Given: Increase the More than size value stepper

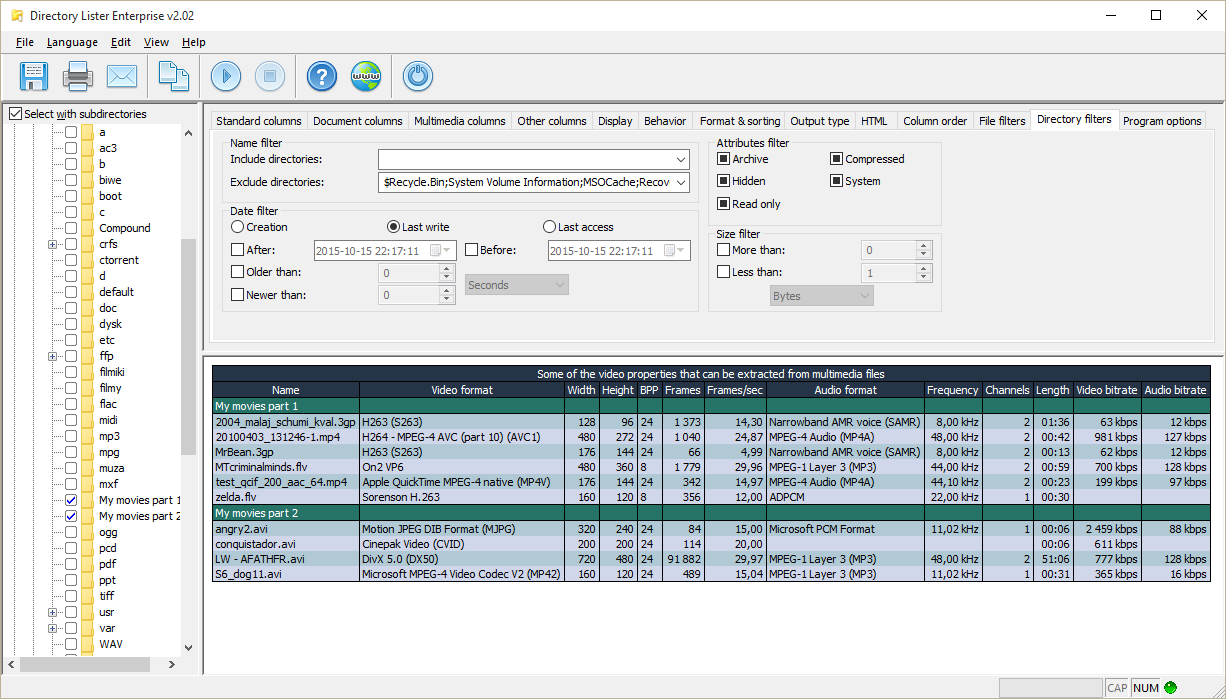Looking at the screenshot, I should [x=921, y=245].
